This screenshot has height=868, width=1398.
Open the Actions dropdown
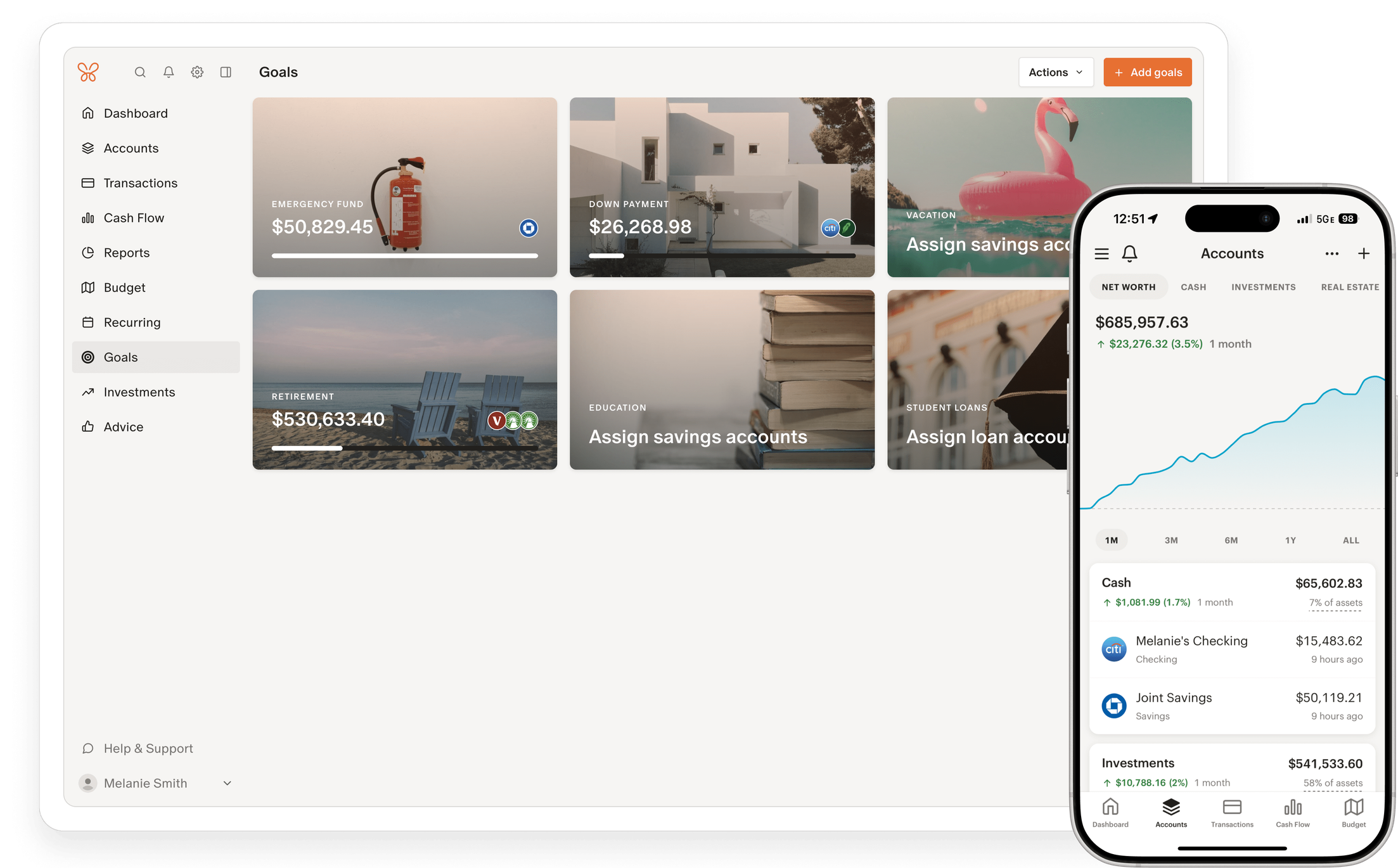click(1055, 72)
